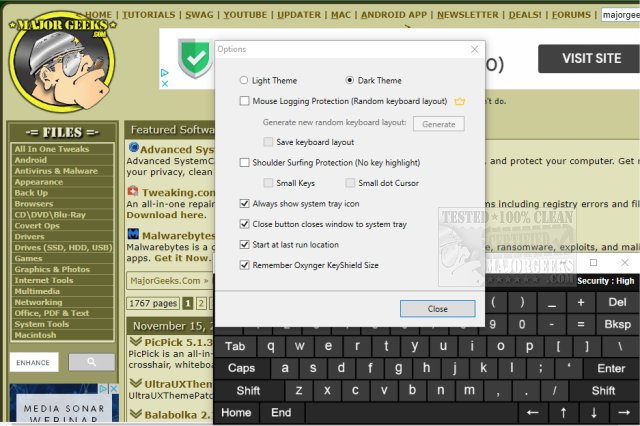Click the ENHANCE search input in sidebar
This screenshot has height=426, width=640.
coord(34,362)
